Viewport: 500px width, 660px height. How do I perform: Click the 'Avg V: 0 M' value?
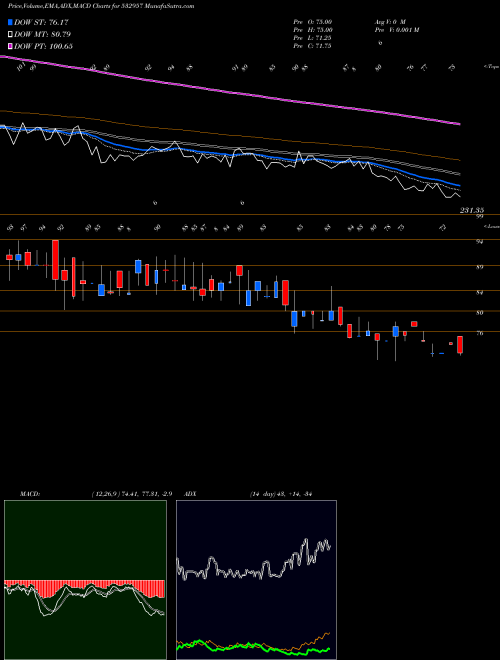(389, 22)
